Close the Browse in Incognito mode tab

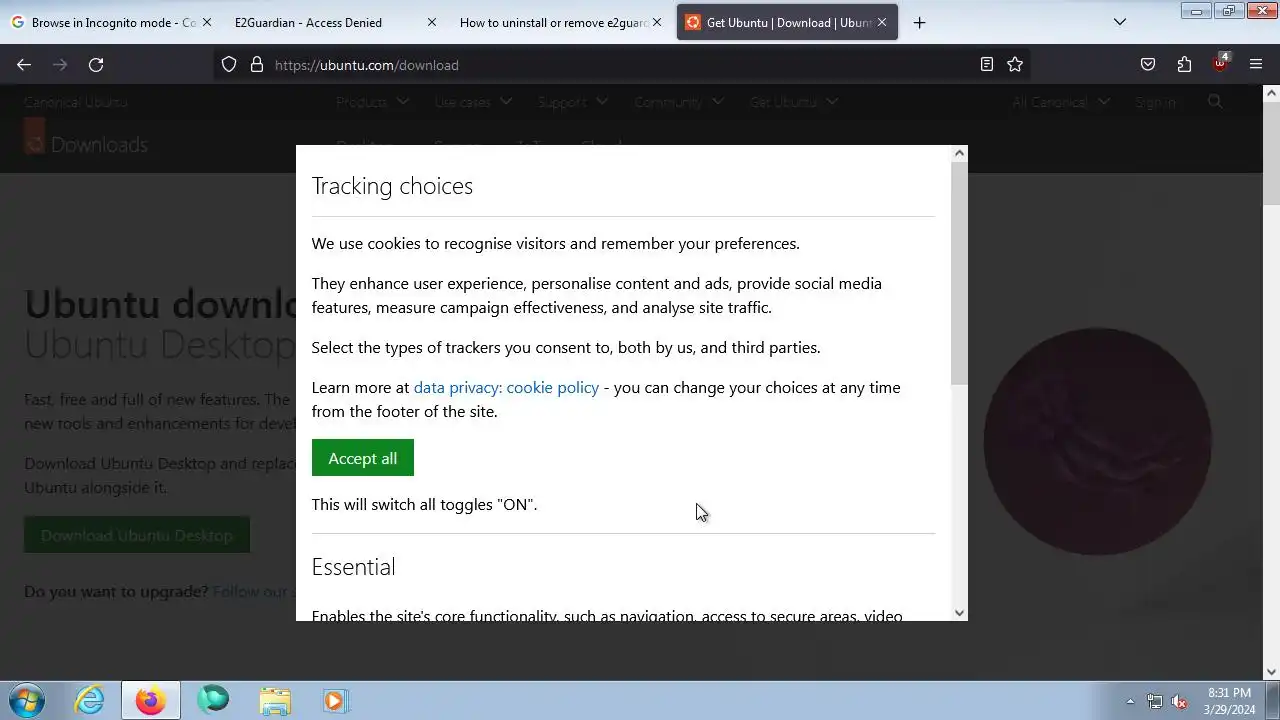click(x=207, y=22)
